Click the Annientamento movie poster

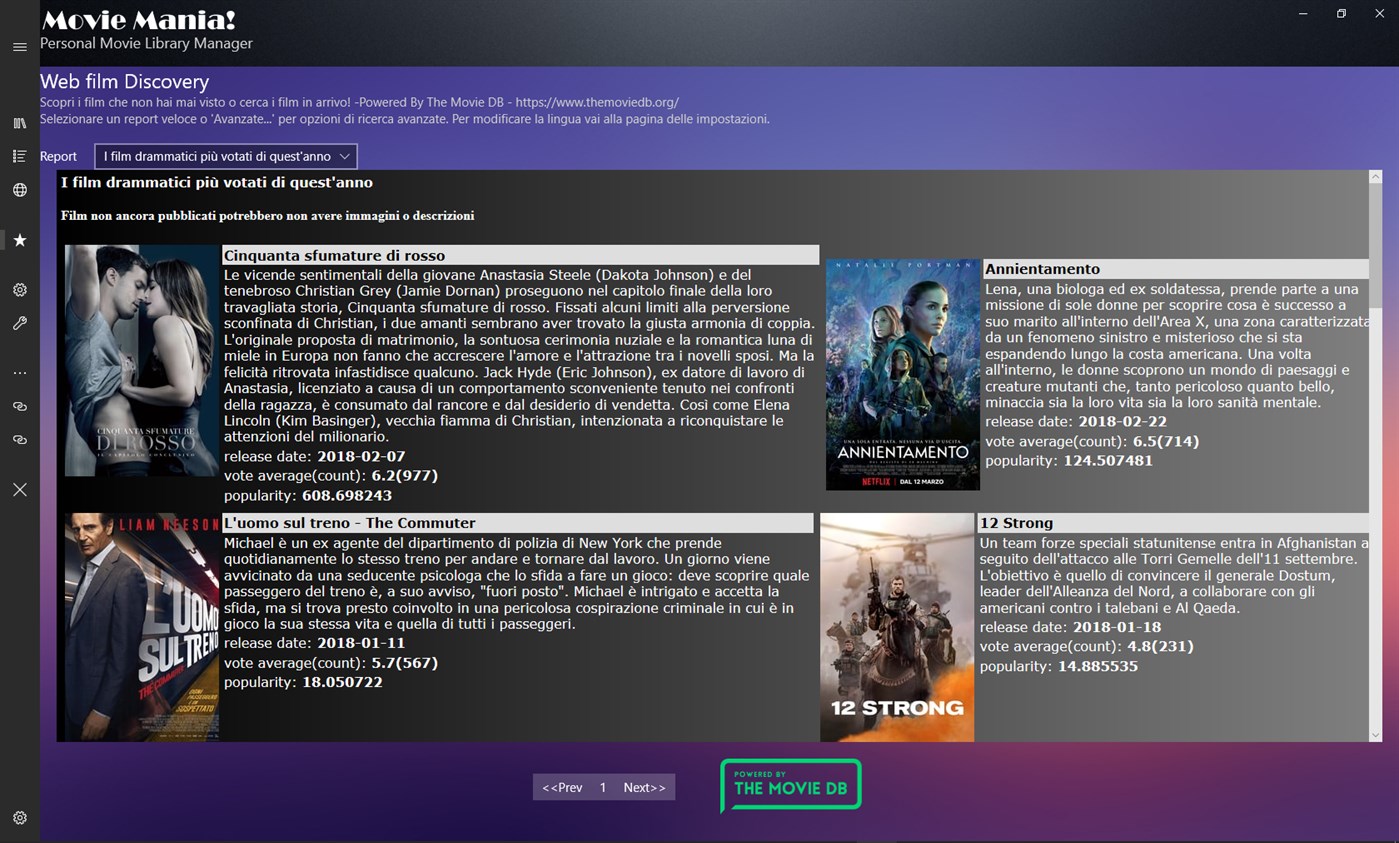pos(902,375)
